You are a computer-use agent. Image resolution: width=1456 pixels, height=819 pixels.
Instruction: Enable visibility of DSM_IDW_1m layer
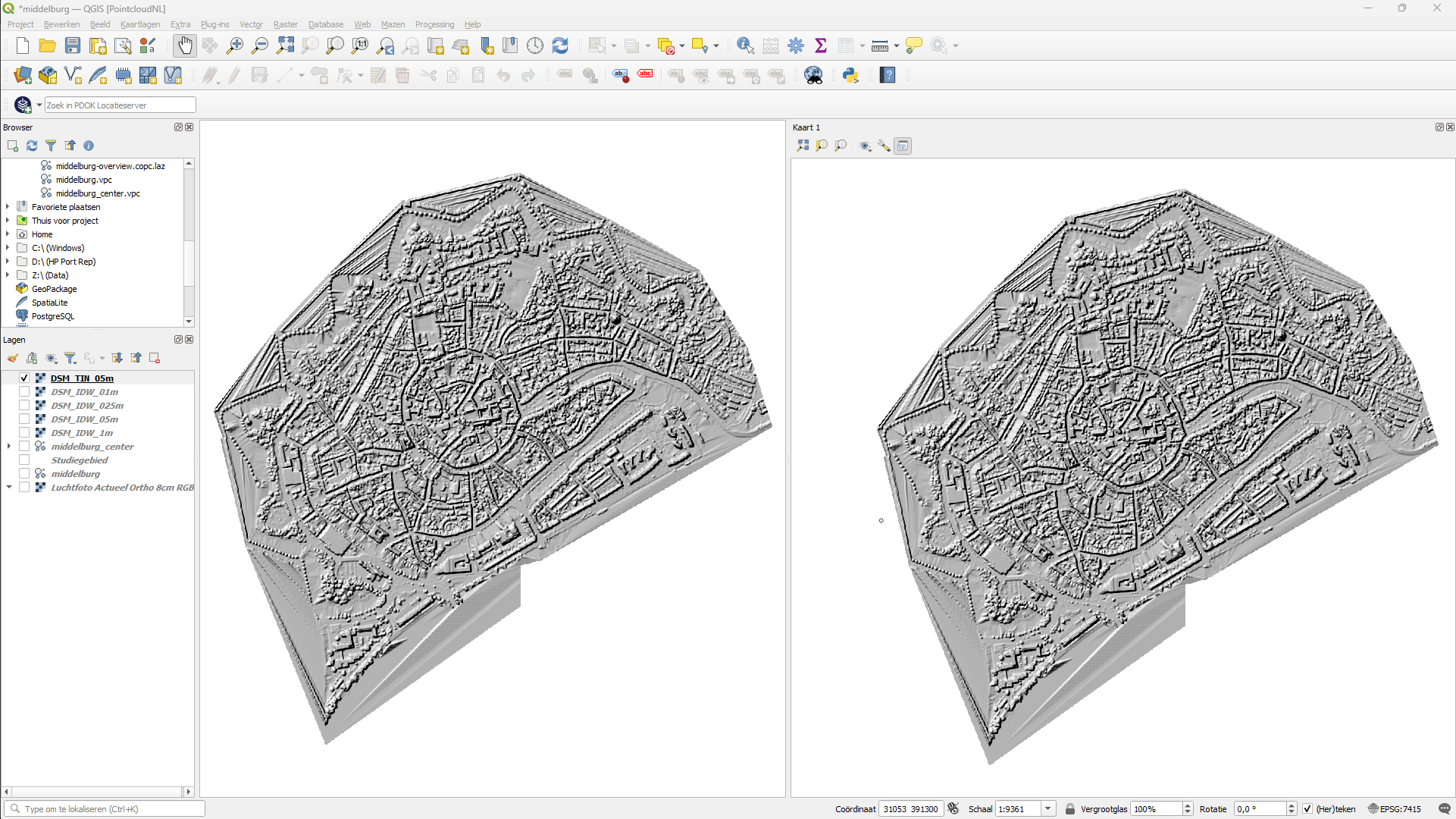point(24,432)
